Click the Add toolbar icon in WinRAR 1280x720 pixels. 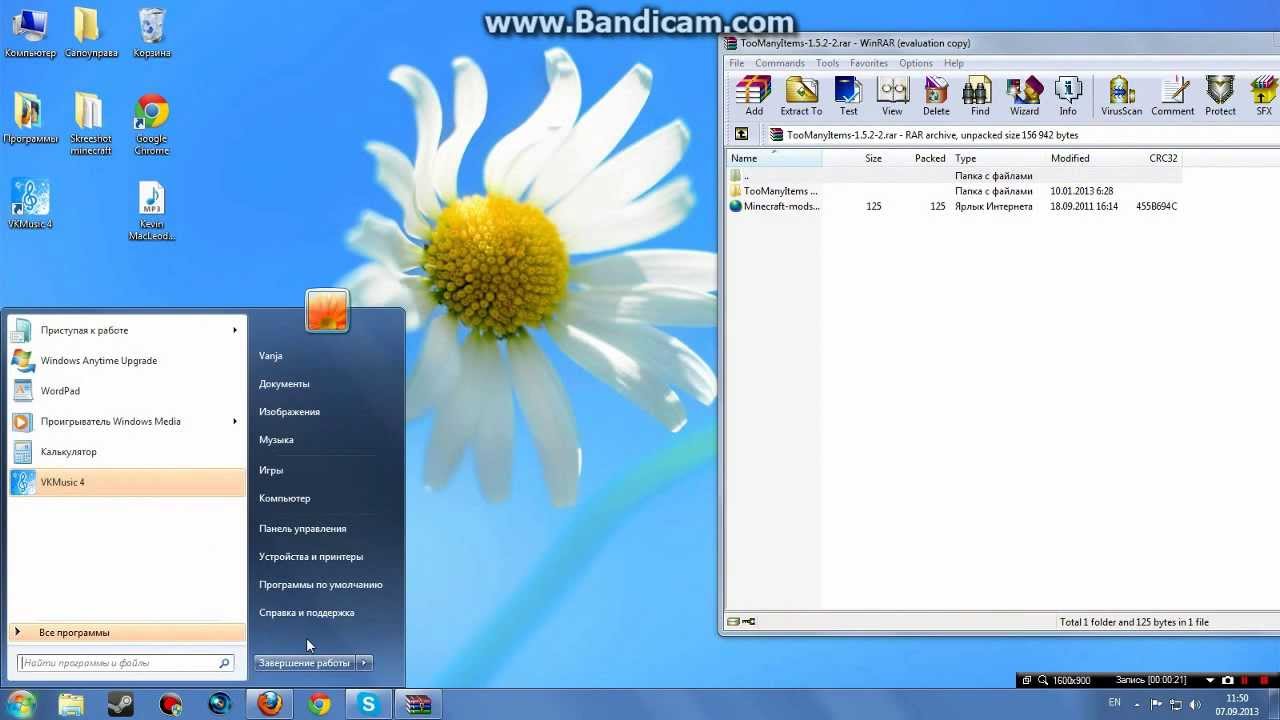pos(753,96)
